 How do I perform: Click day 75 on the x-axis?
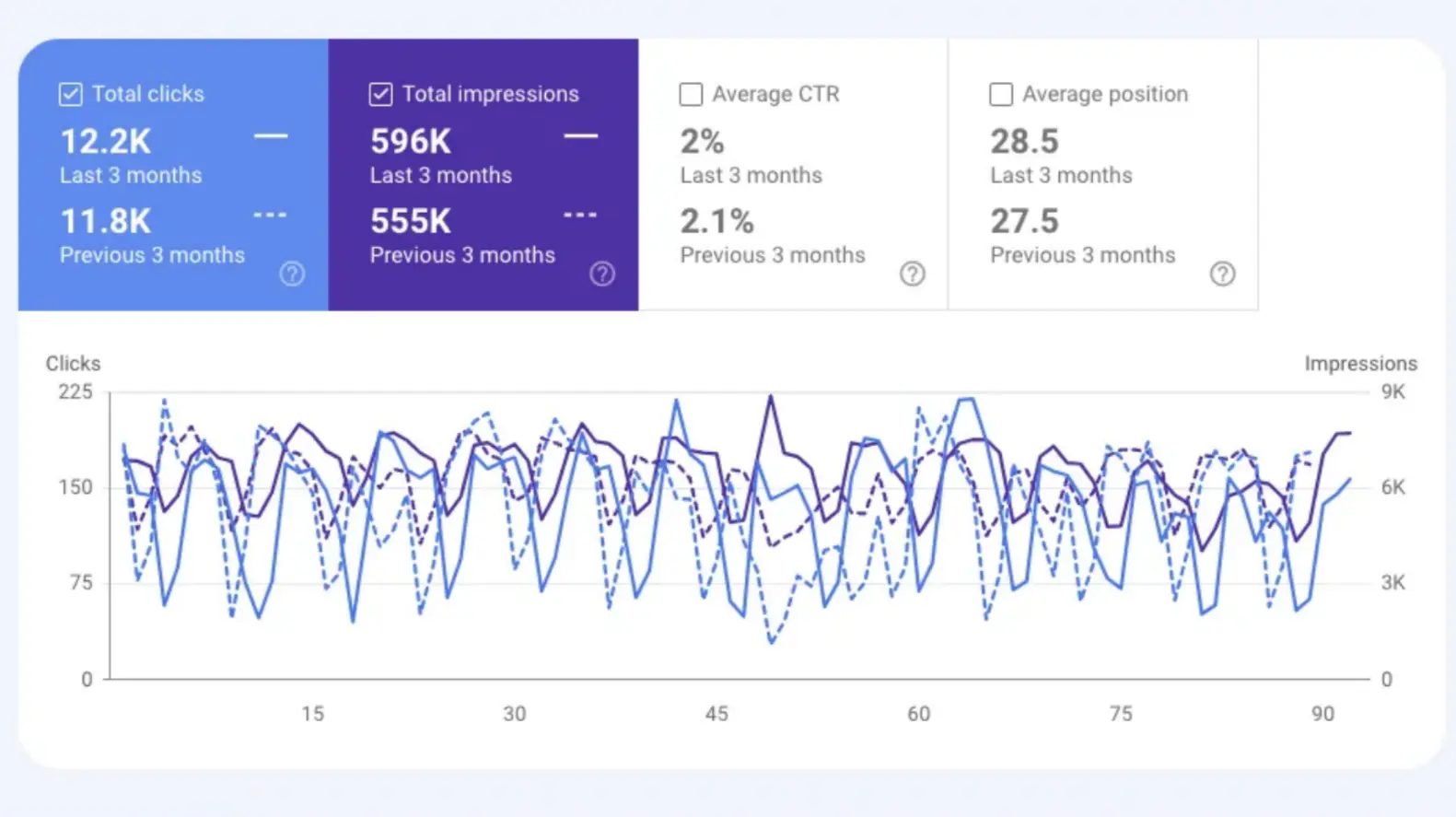1121,714
